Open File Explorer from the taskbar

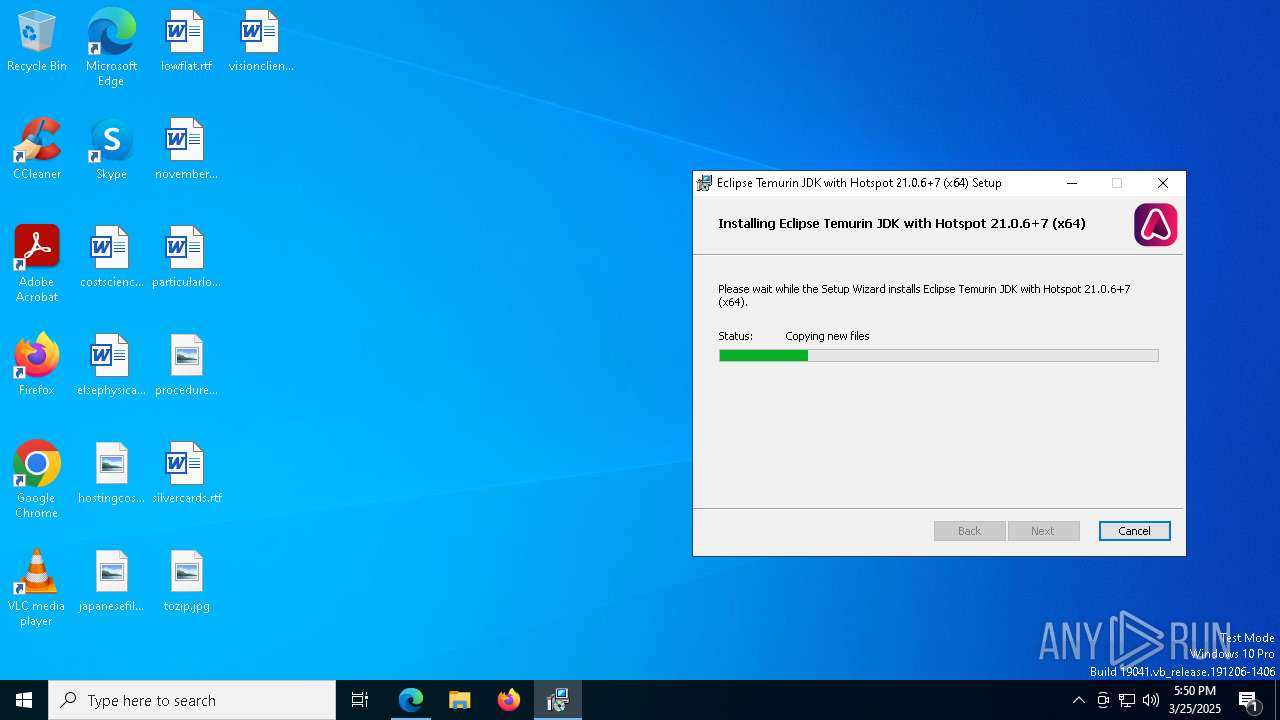[459, 700]
